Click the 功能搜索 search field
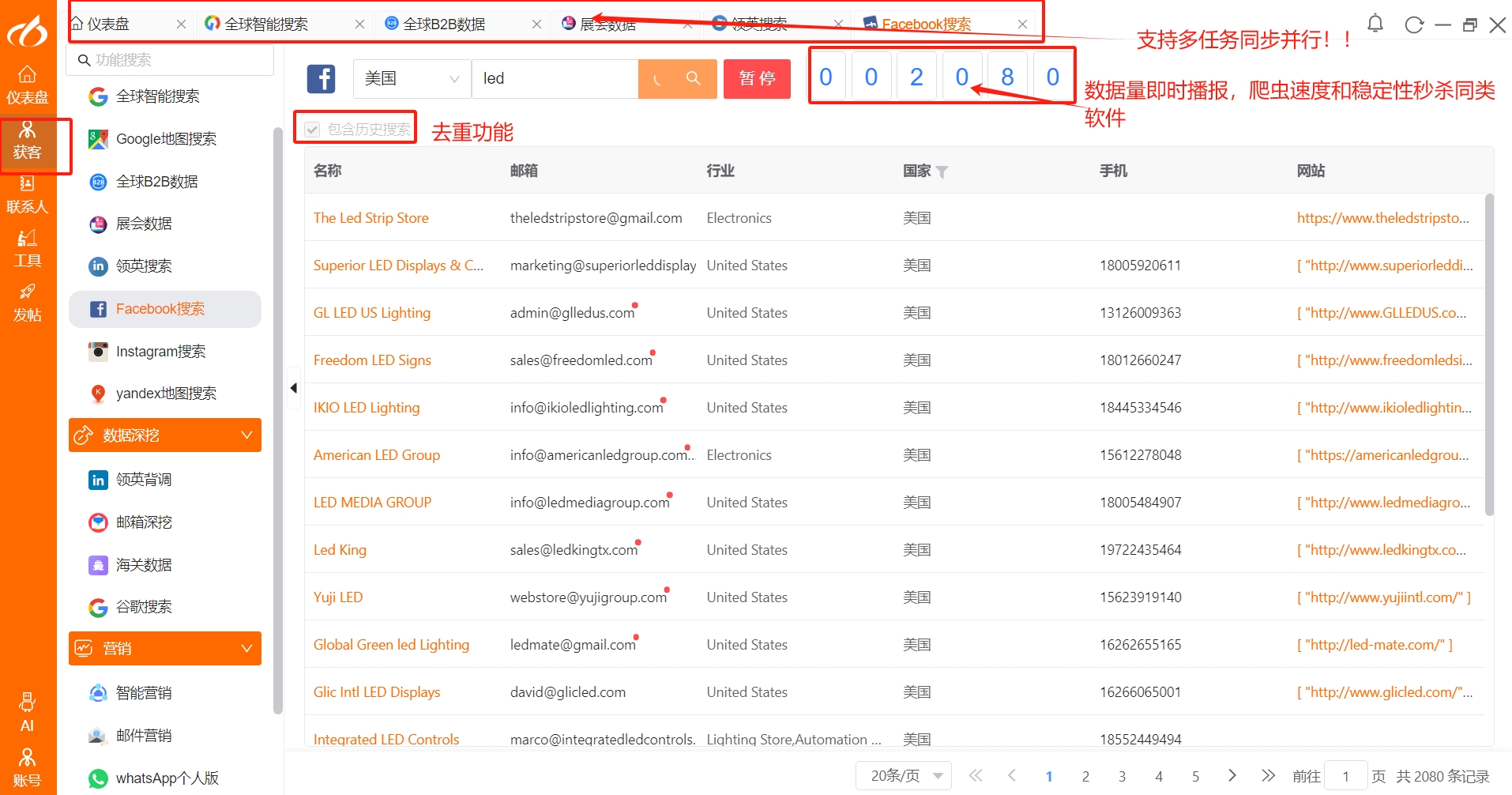This screenshot has width=1512, height=795. 171,60
